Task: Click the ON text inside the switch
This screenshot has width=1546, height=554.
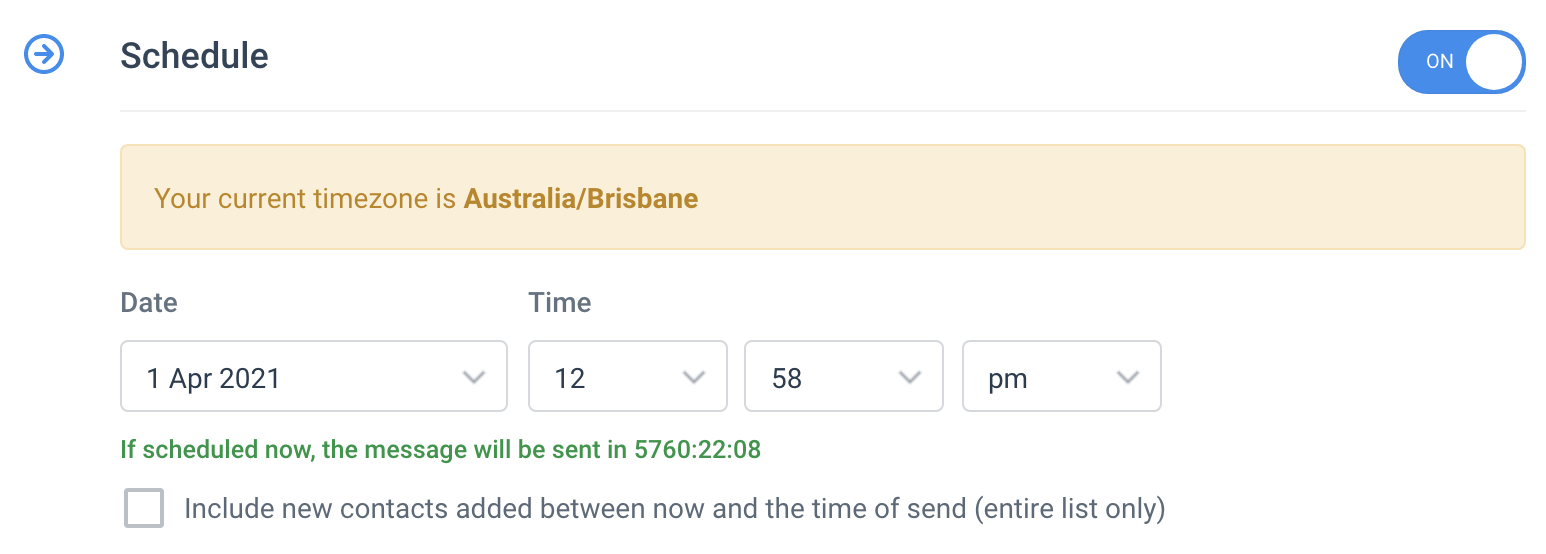Action: (x=1440, y=62)
